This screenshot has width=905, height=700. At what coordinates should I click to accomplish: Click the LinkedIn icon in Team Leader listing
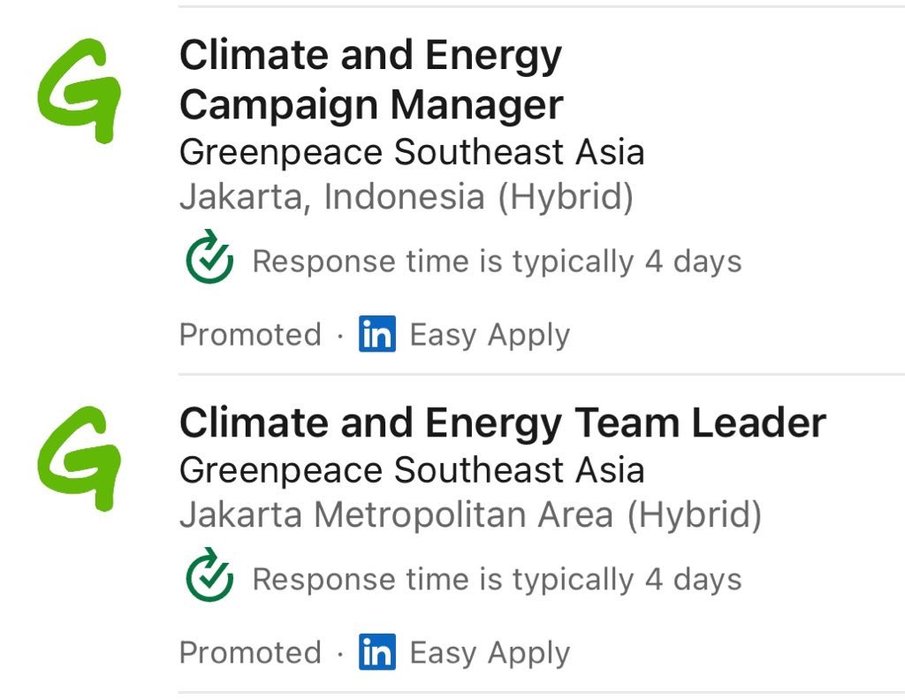click(x=377, y=652)
